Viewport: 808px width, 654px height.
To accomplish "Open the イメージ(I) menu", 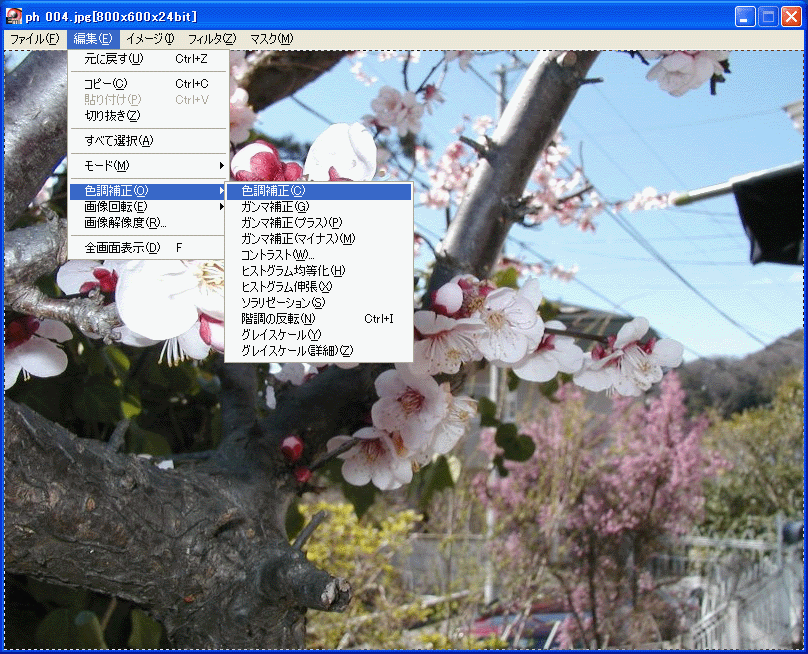I will coord(150,39).
